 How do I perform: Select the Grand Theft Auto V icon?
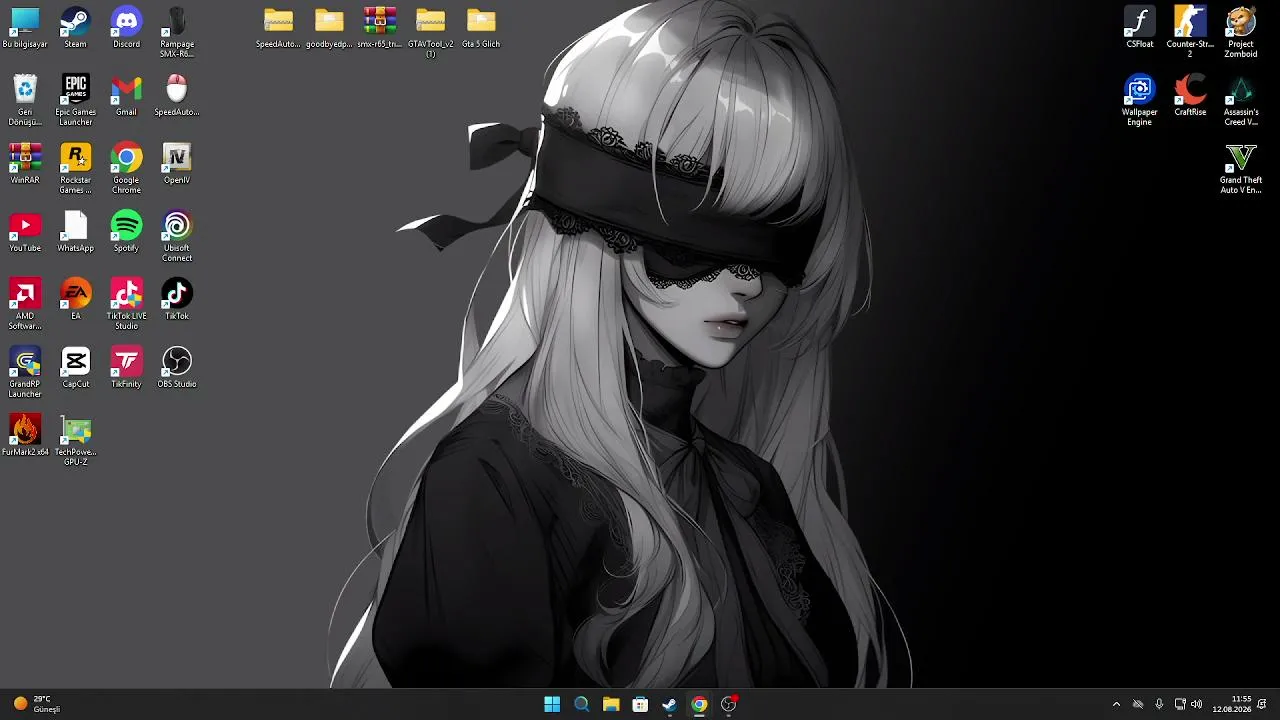point(1241,168)
